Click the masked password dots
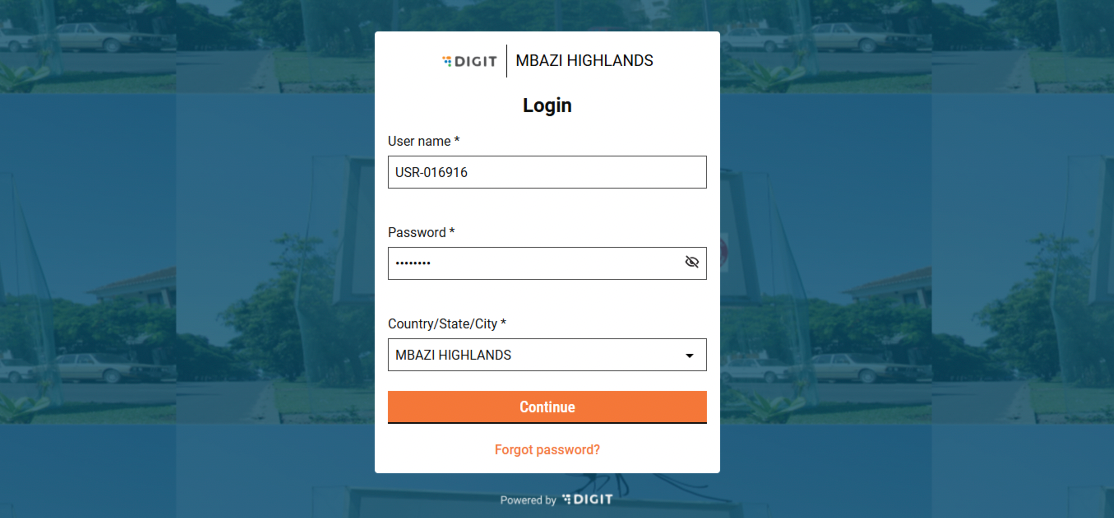 click(x=412, y=263)
